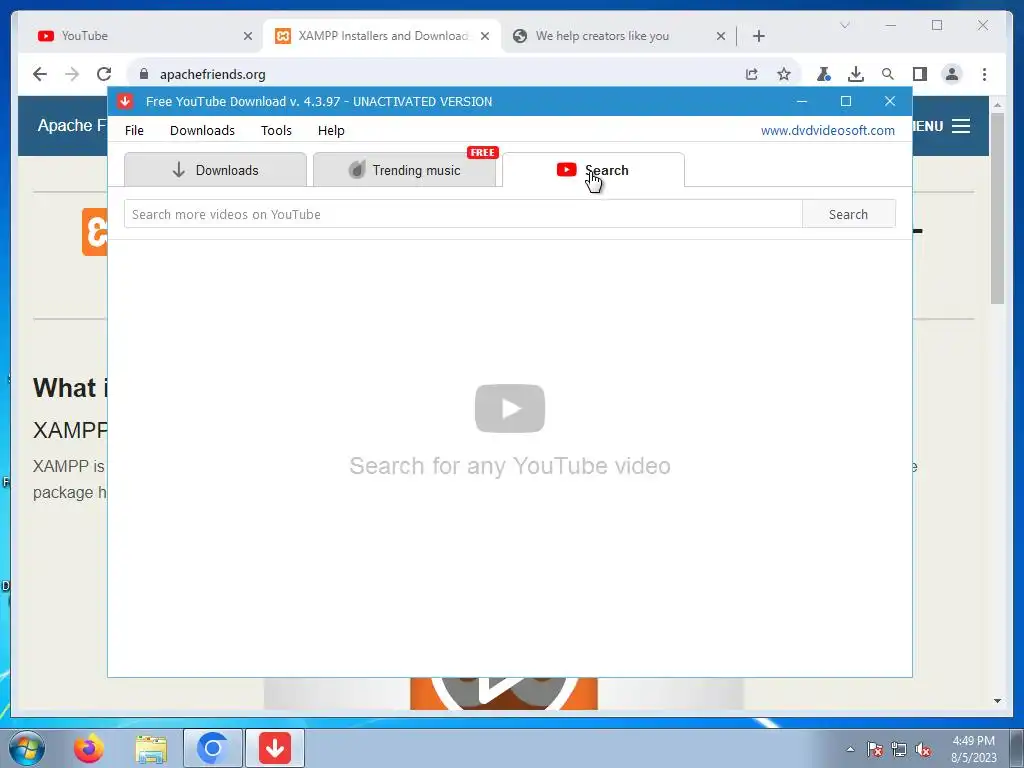
Task: Open Chrome downloads tray icon
Action: 856,74
